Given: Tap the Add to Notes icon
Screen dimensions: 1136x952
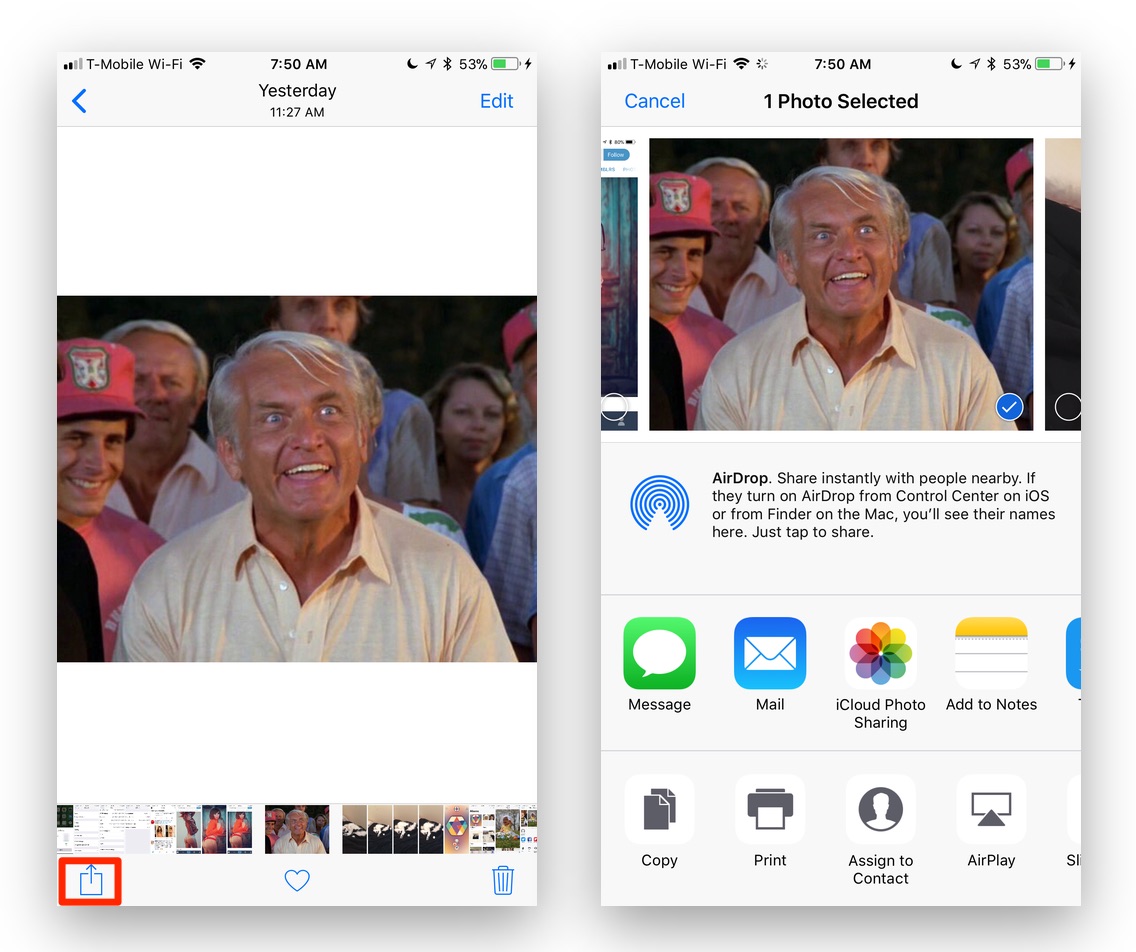Looking at the screenshot, I should click(x=991, y=653).
